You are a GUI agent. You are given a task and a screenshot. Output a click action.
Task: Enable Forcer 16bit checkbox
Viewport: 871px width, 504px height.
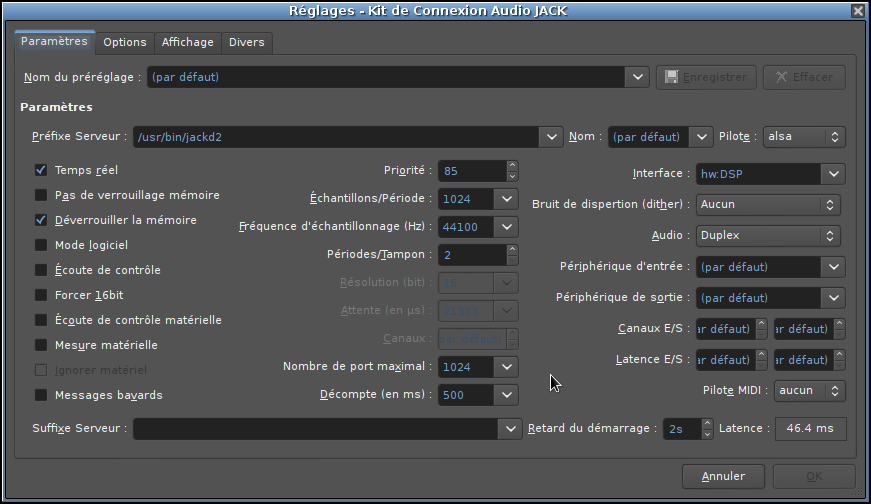(x=41, y=295)
